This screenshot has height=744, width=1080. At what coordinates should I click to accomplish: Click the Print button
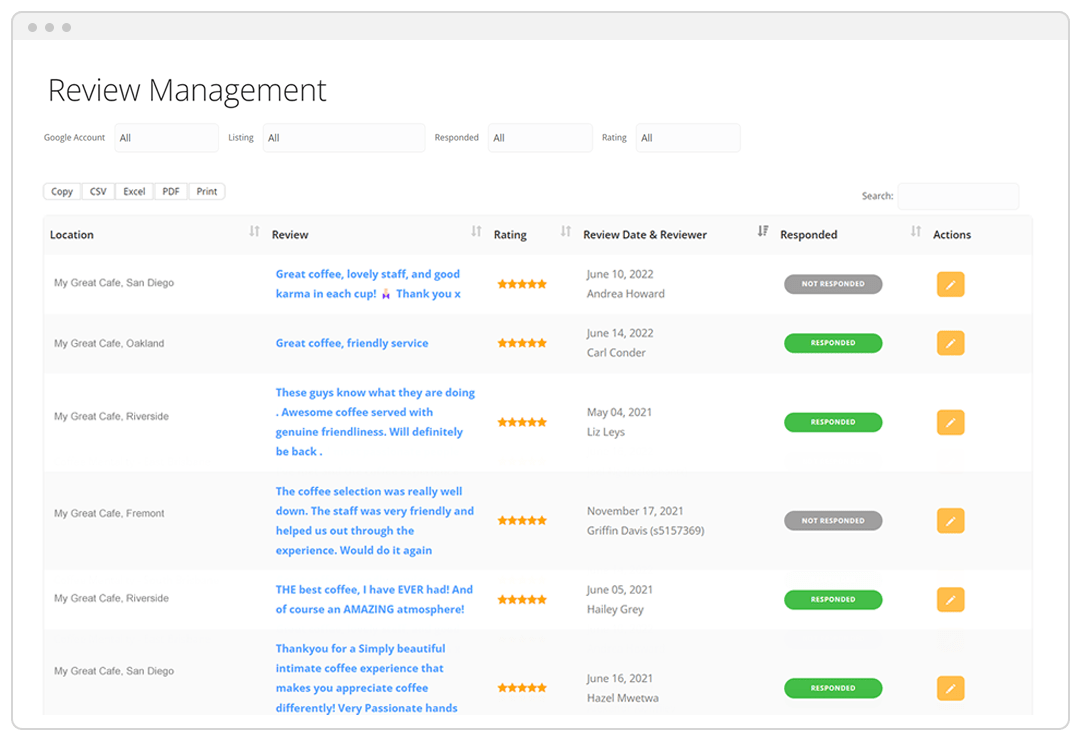pyautogui.click(x=207, y=192)
